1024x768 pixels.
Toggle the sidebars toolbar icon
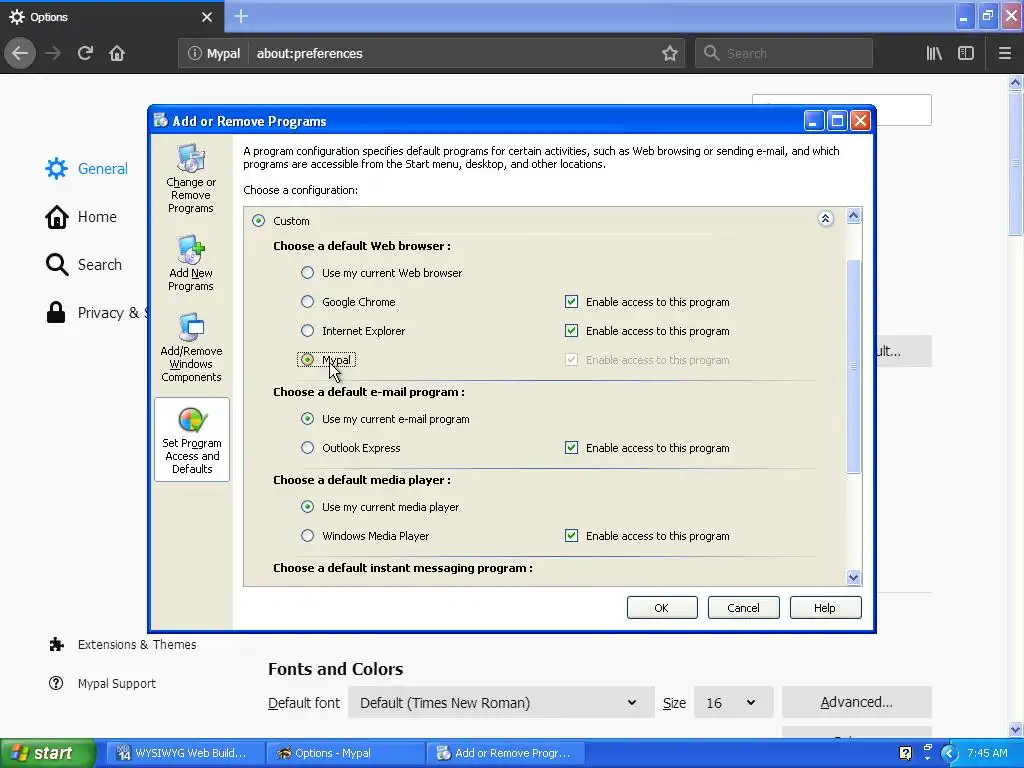pos(966,54)
